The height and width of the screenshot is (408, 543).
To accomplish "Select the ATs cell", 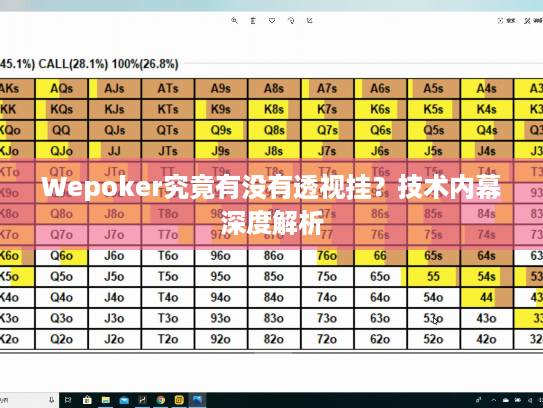I will pyautogui.click(x=168, y=89).
